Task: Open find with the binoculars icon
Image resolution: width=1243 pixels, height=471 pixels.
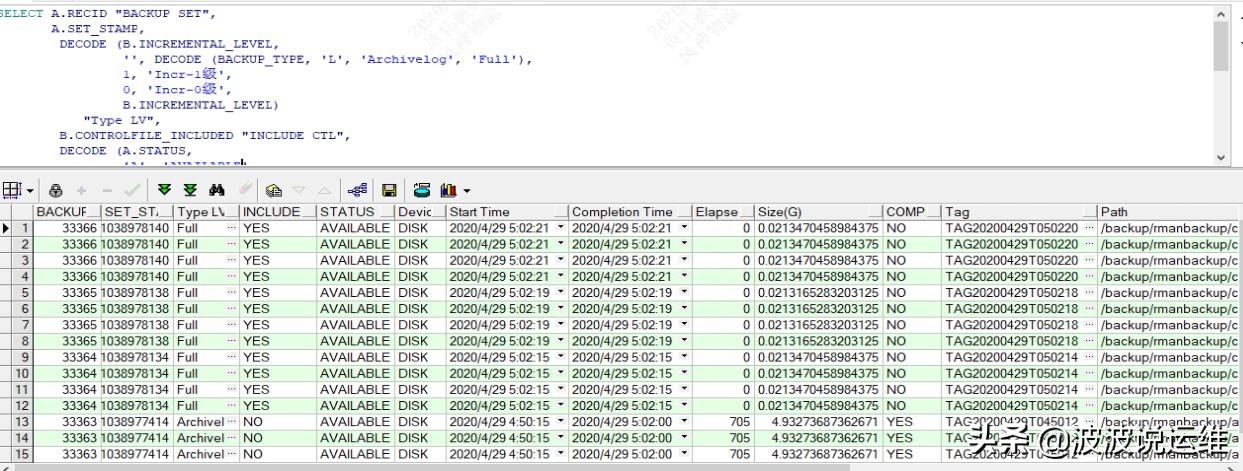Action: coord(217,189)
